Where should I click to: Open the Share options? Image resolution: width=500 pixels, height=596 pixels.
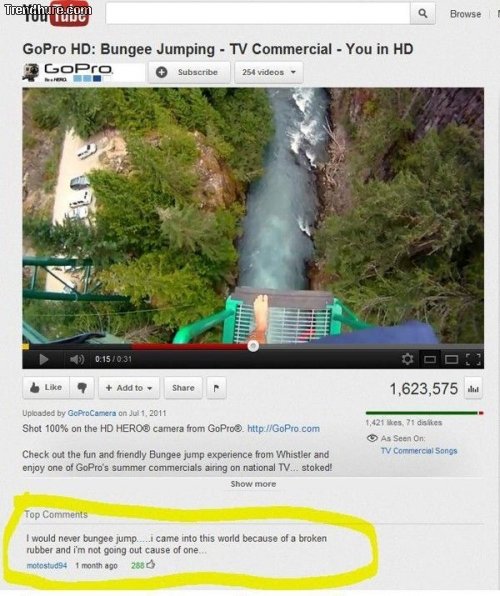(x=183, y=388)
